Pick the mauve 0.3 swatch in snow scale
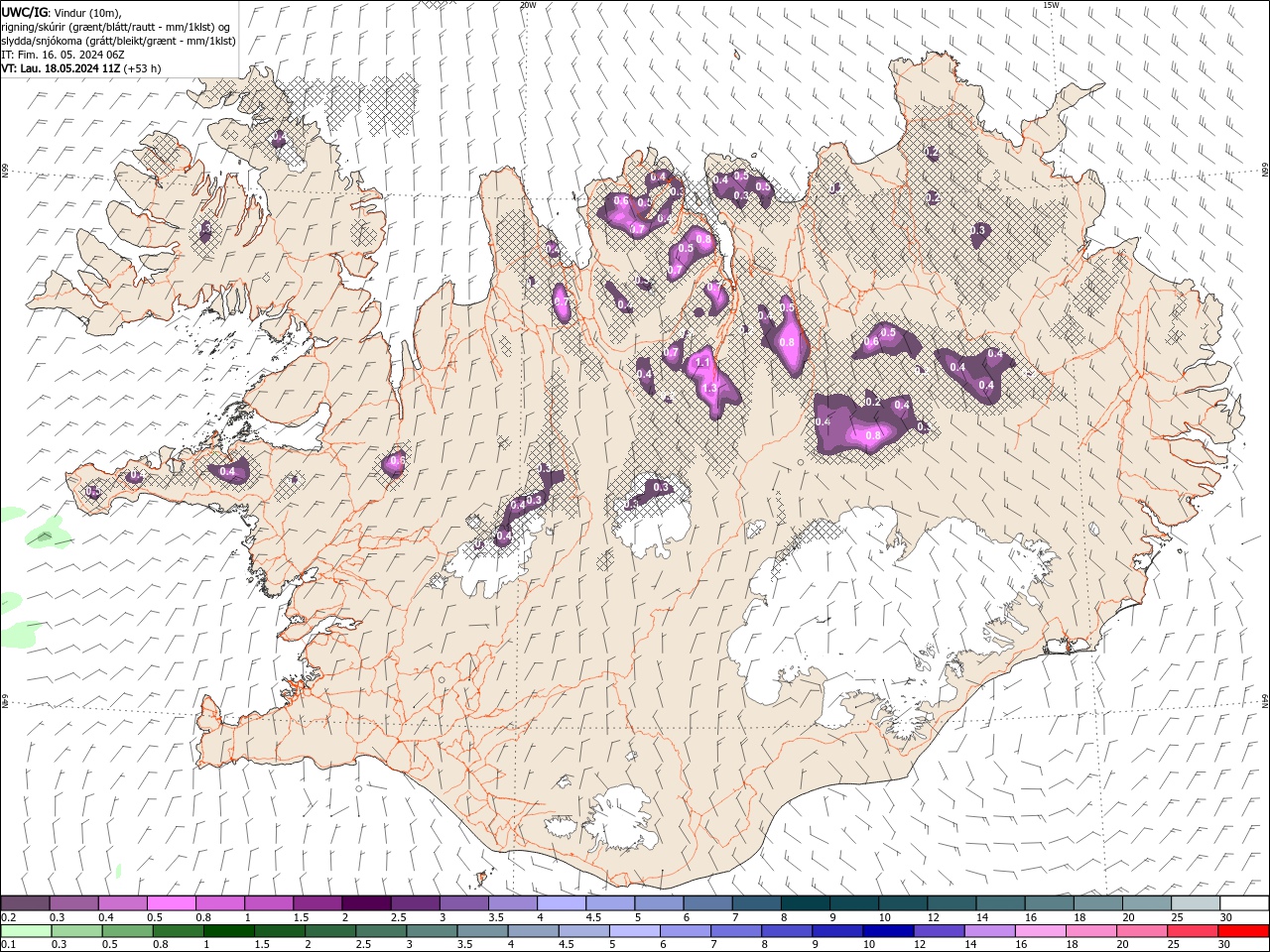The height and width of the screenshot is (952, 1270). point(74,902)
